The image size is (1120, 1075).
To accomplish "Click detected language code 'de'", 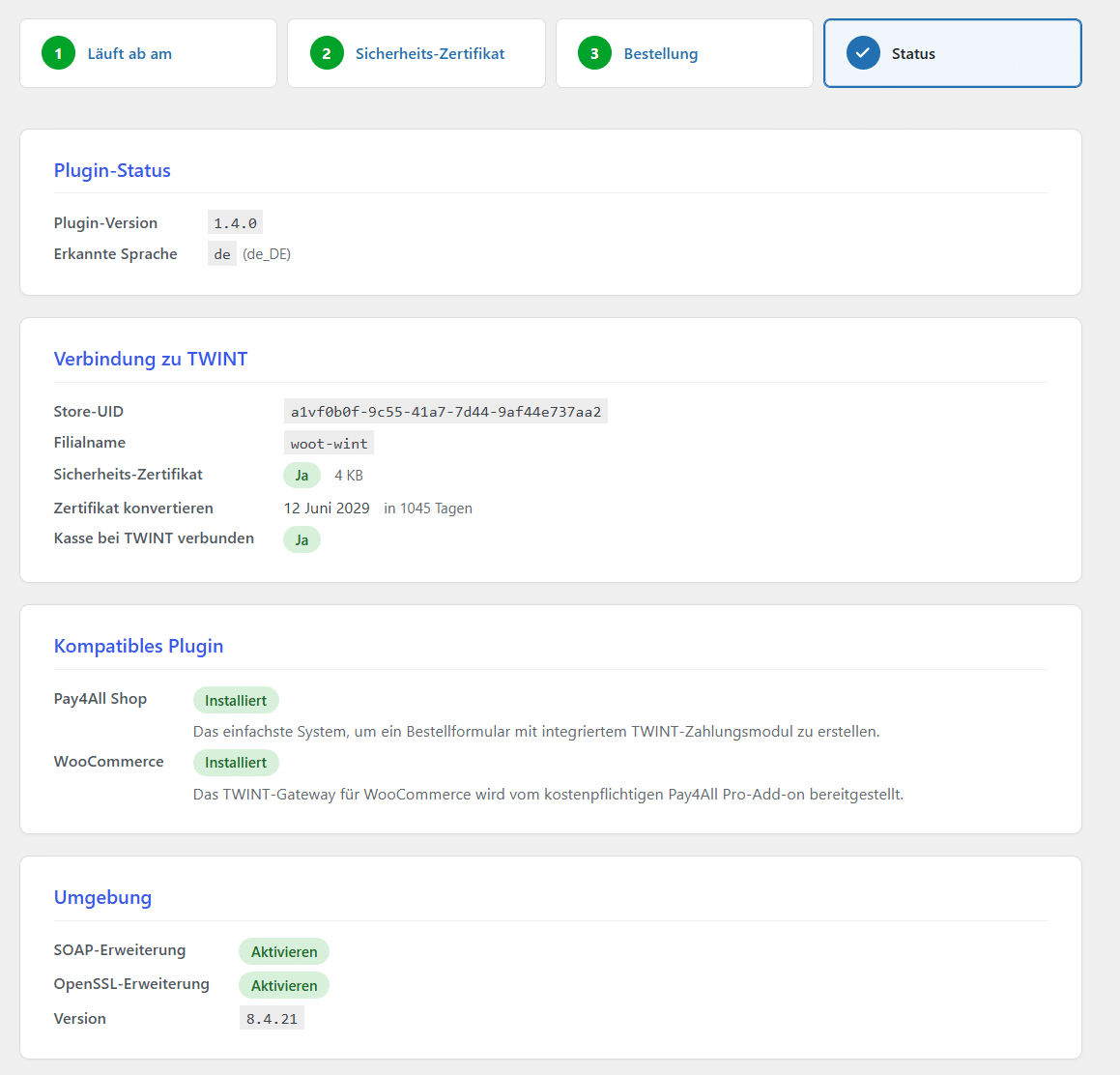I will (222, 254).
